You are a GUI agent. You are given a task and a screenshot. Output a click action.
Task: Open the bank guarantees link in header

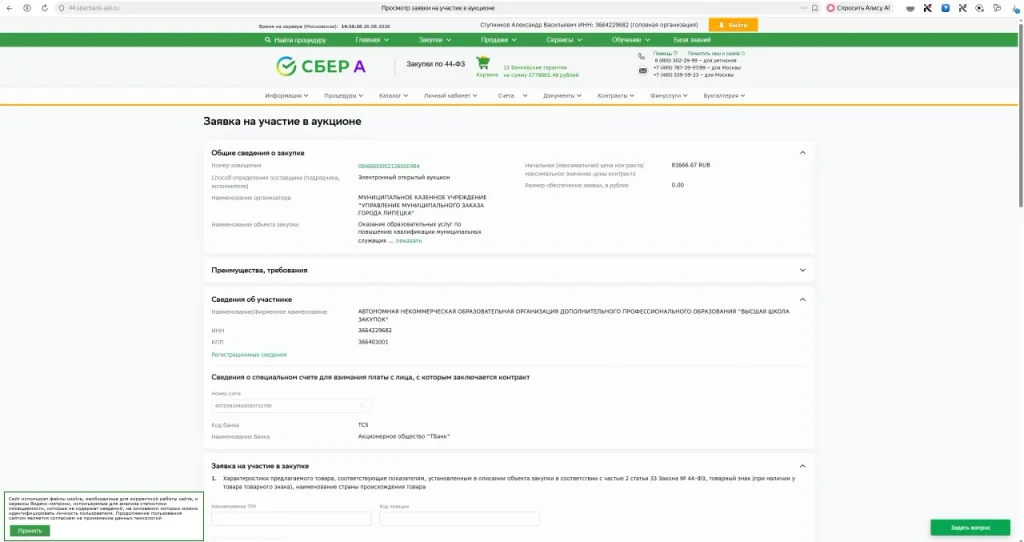point(541,71)
